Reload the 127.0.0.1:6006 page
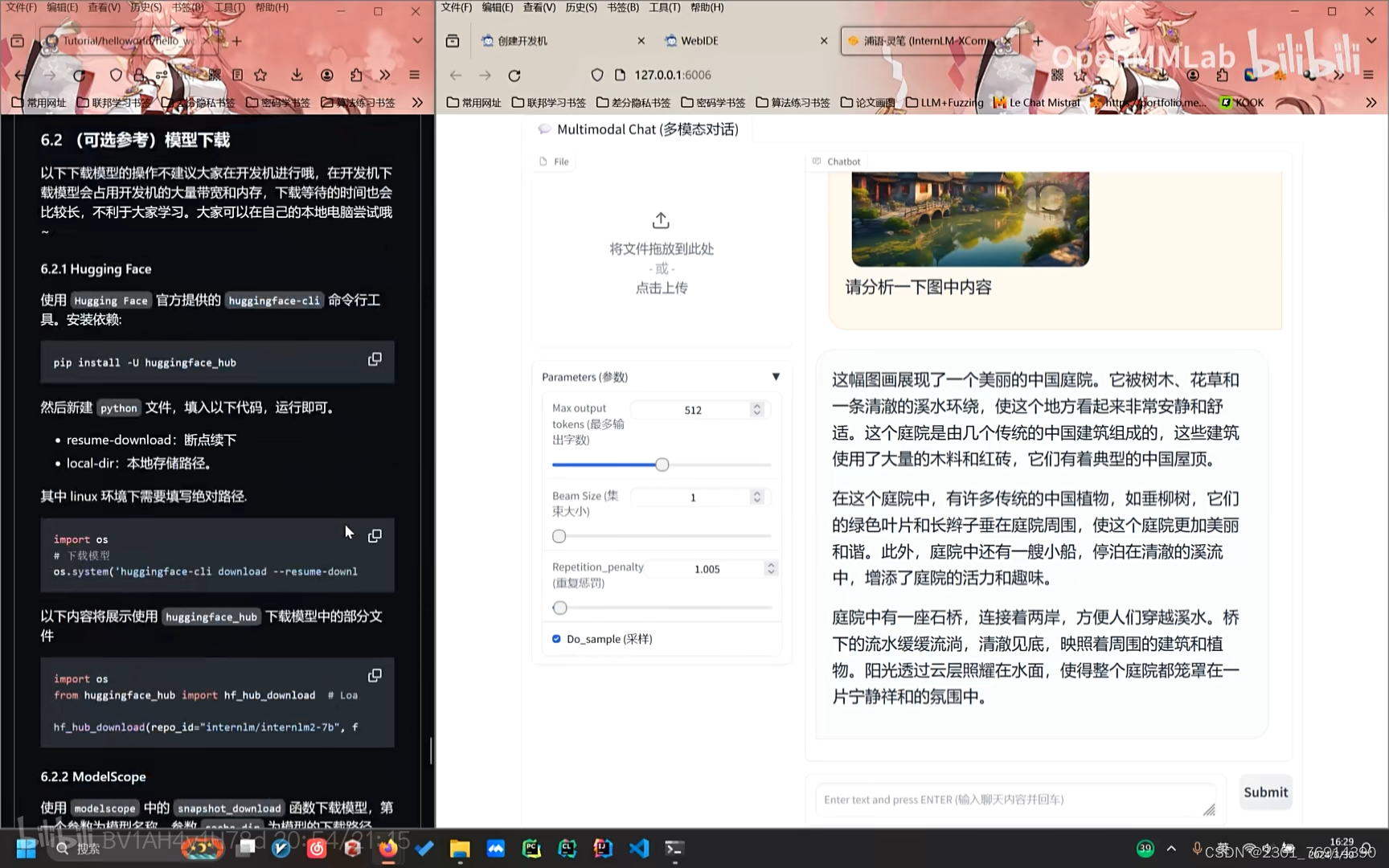The height and width of the screenshot is (868, 1389). 514,75
